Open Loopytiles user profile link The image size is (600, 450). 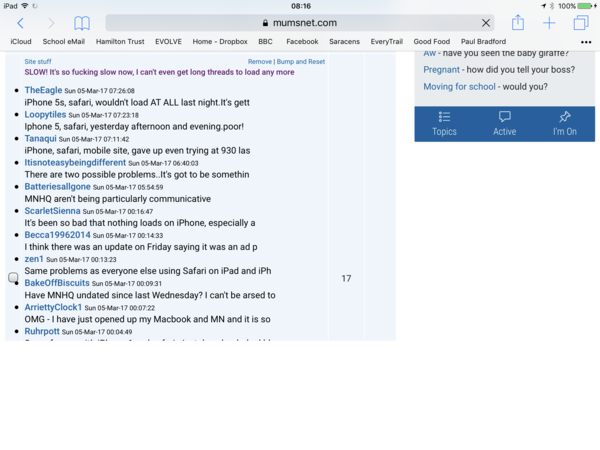click(x=45, y=114)
